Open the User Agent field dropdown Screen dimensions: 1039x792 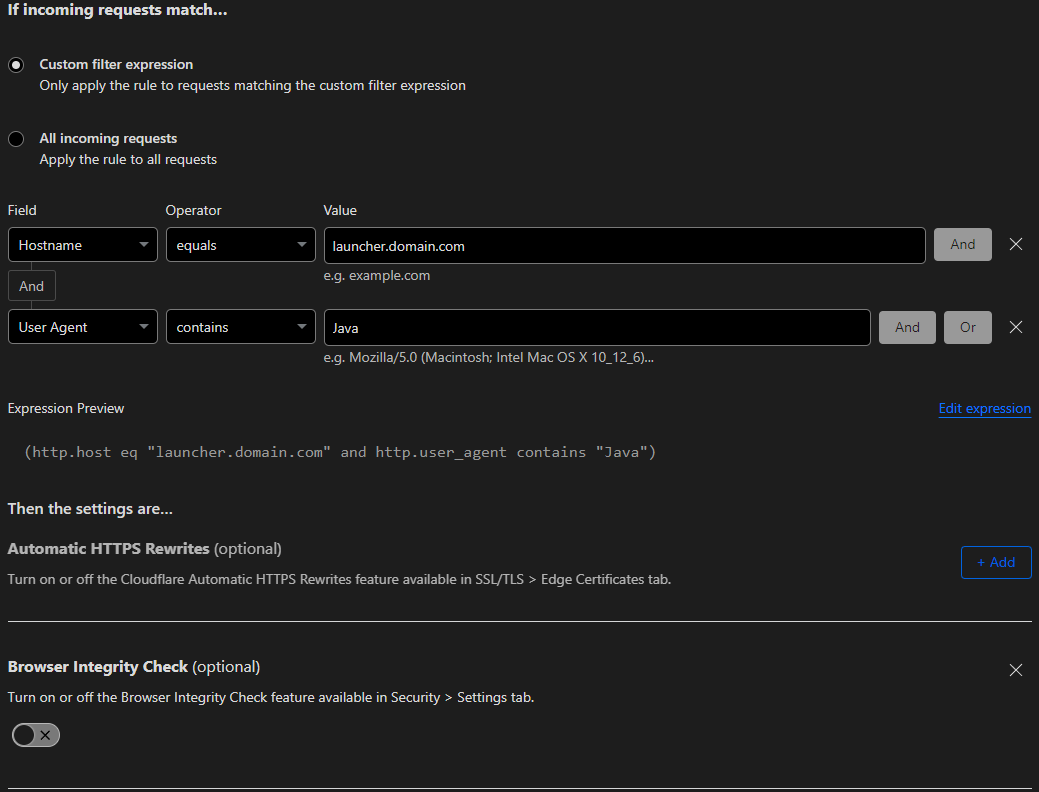pyautogui.click(x=82, y=327)
